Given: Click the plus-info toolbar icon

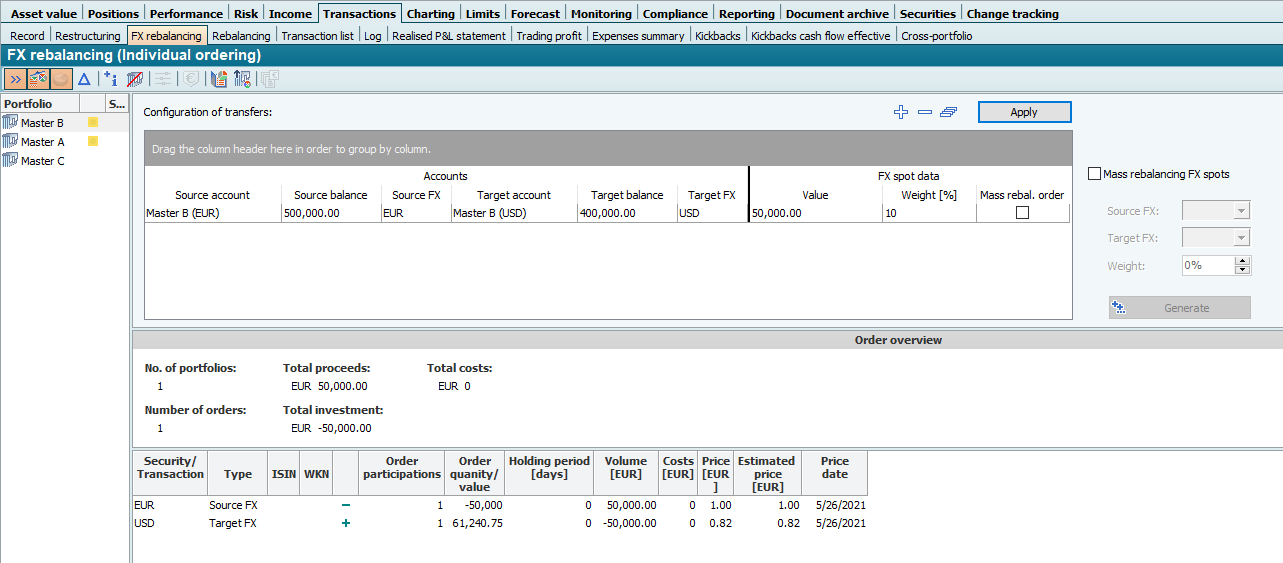Looking at the screenshot, I should tap(111, 79).
